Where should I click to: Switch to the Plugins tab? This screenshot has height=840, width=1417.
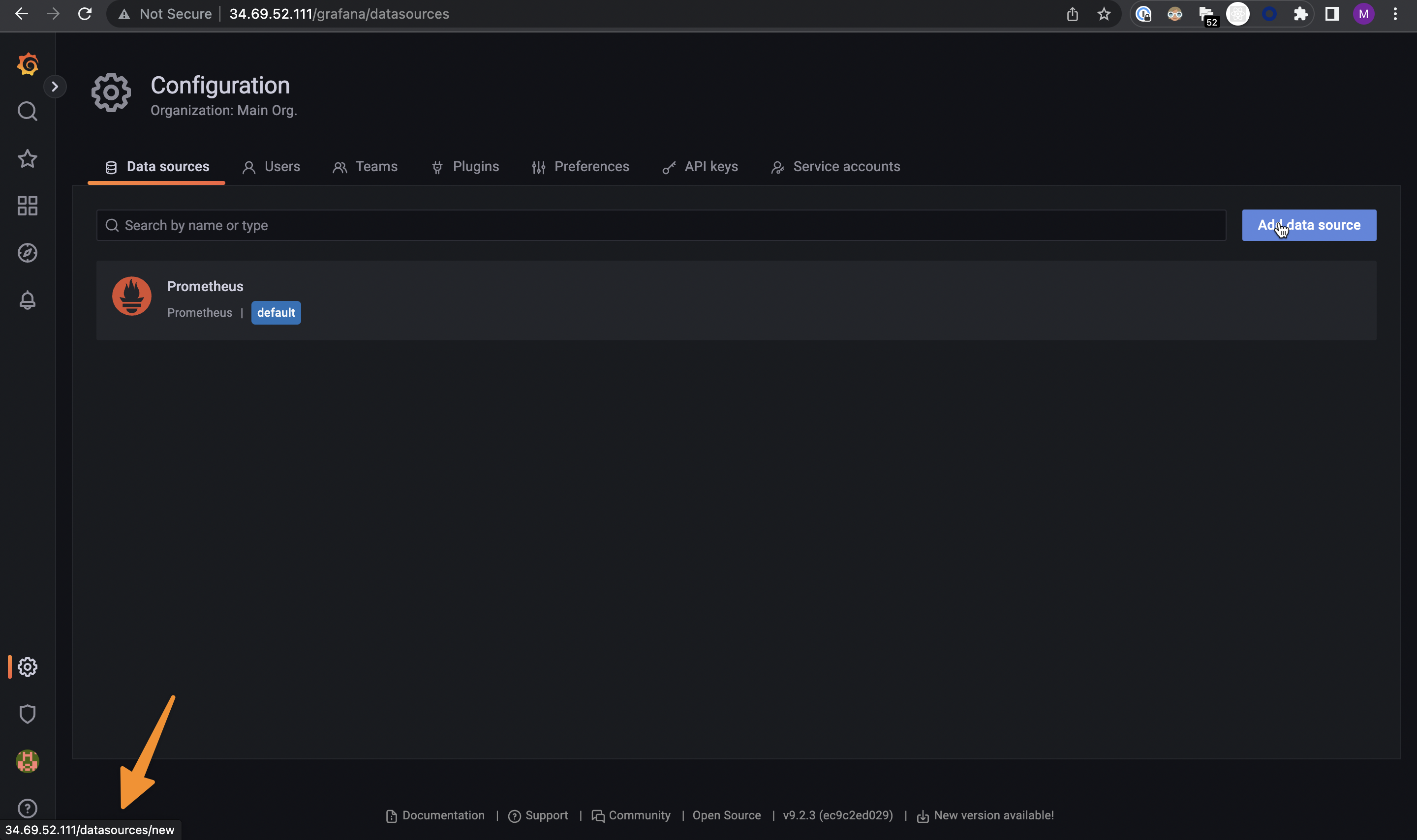(465, 166)
